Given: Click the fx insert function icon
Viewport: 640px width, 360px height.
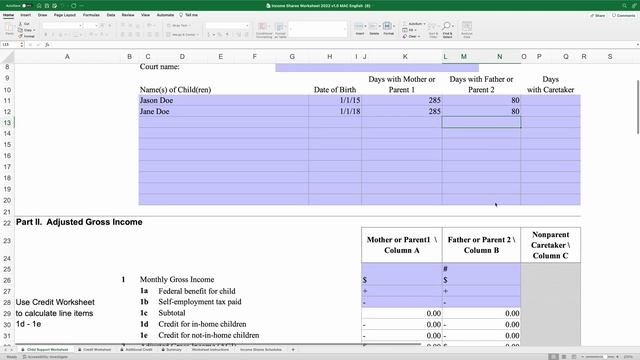Looking at the screenshot, I should 47,44.
